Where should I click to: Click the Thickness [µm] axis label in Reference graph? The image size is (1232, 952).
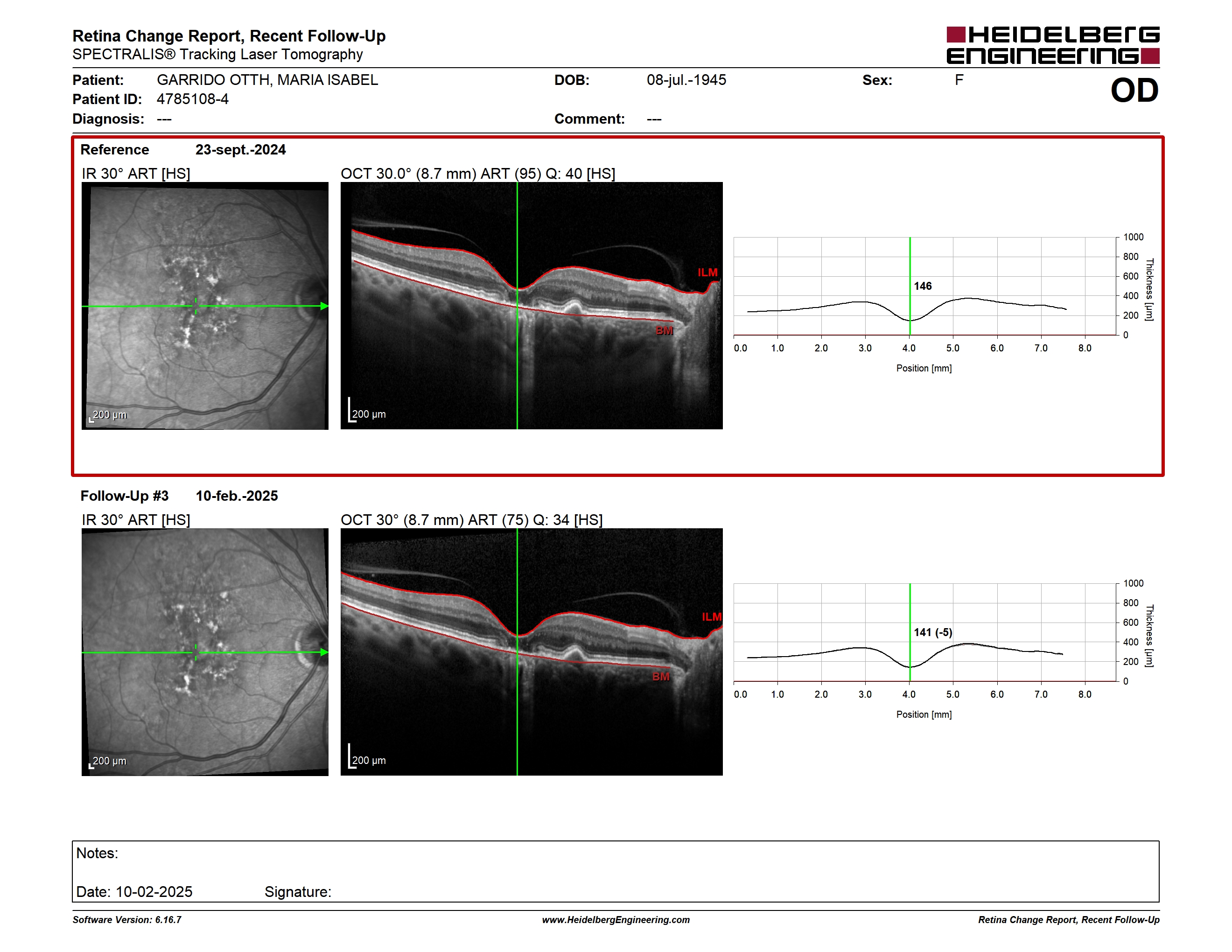1150,290
